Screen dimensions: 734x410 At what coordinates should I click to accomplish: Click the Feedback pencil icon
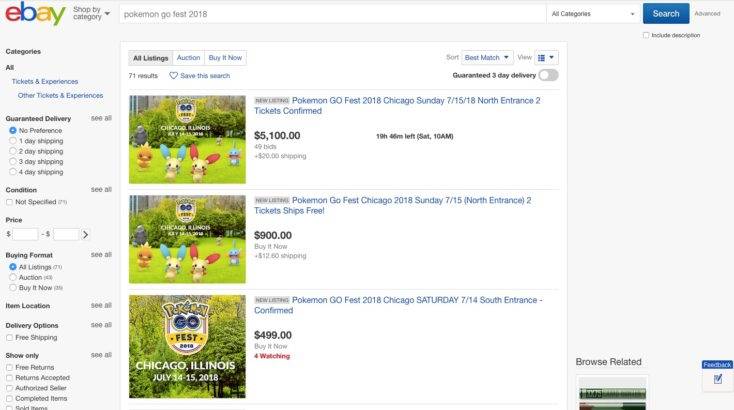pos(718,379)
